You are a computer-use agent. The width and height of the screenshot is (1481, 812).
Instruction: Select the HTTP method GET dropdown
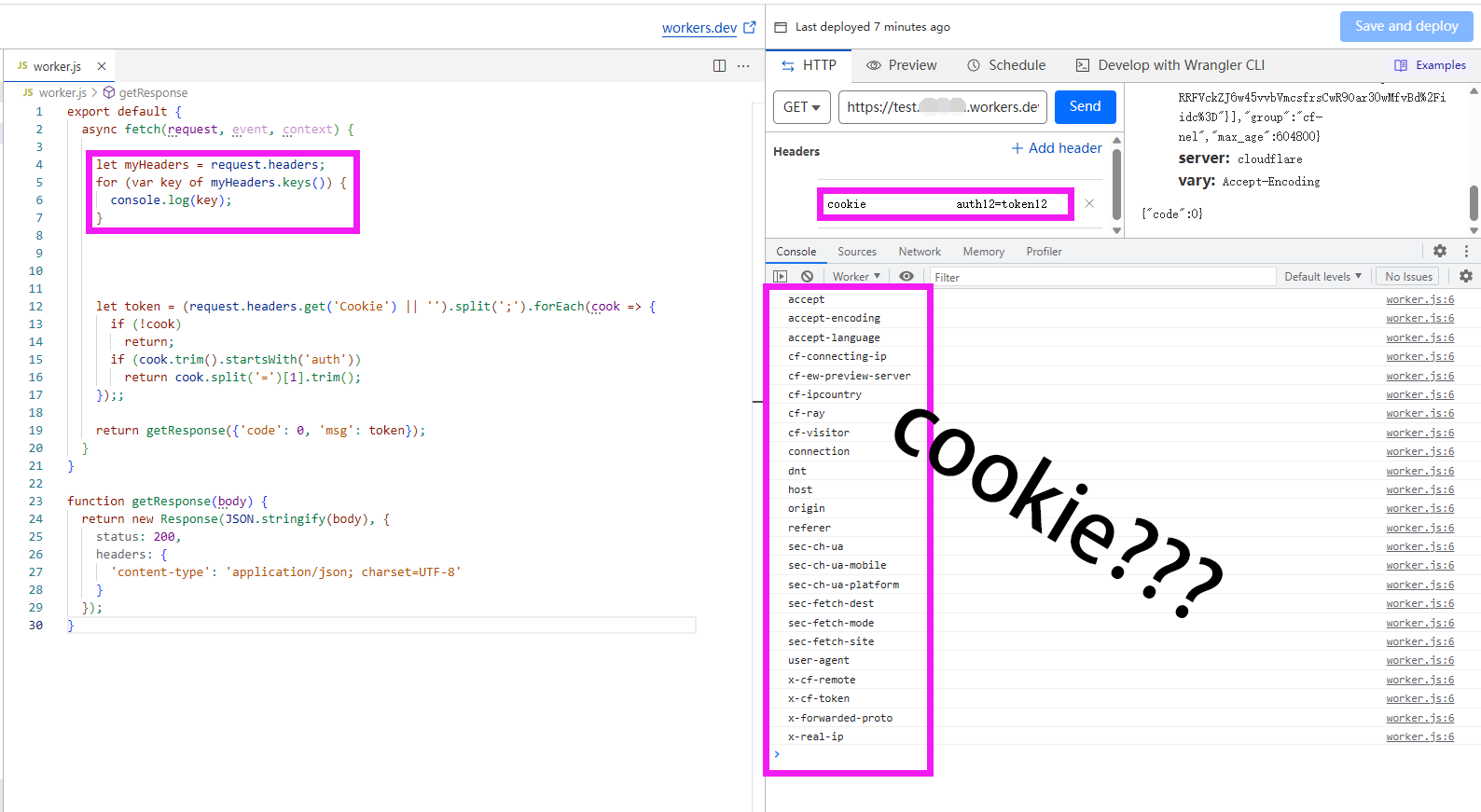coord(802,107)
